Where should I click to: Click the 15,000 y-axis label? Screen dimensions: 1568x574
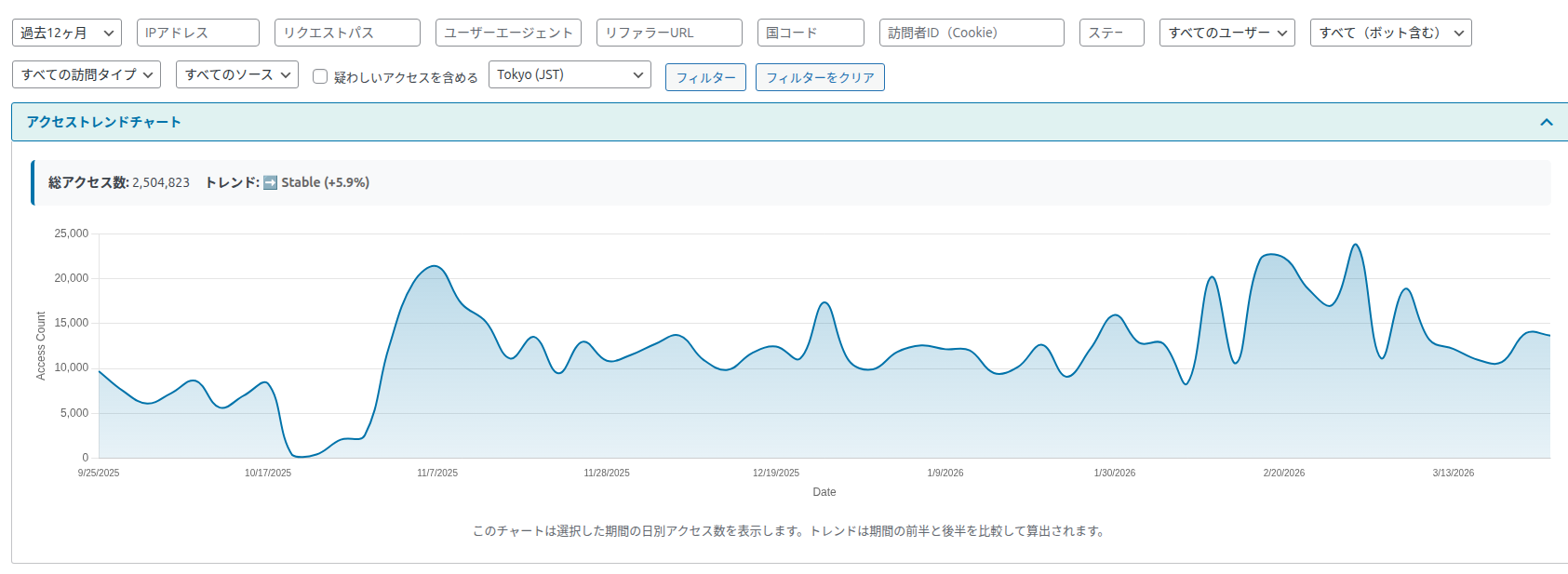(72, 323)
